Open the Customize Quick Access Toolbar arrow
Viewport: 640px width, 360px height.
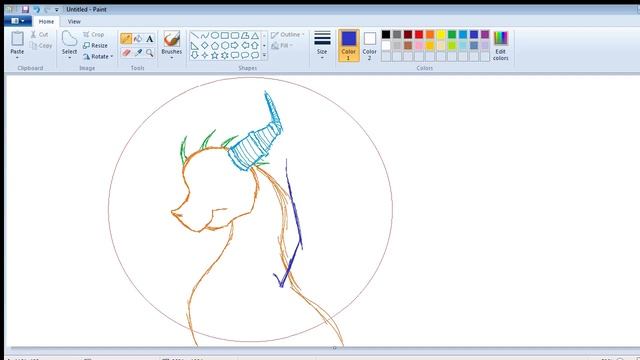coord(57,9)
